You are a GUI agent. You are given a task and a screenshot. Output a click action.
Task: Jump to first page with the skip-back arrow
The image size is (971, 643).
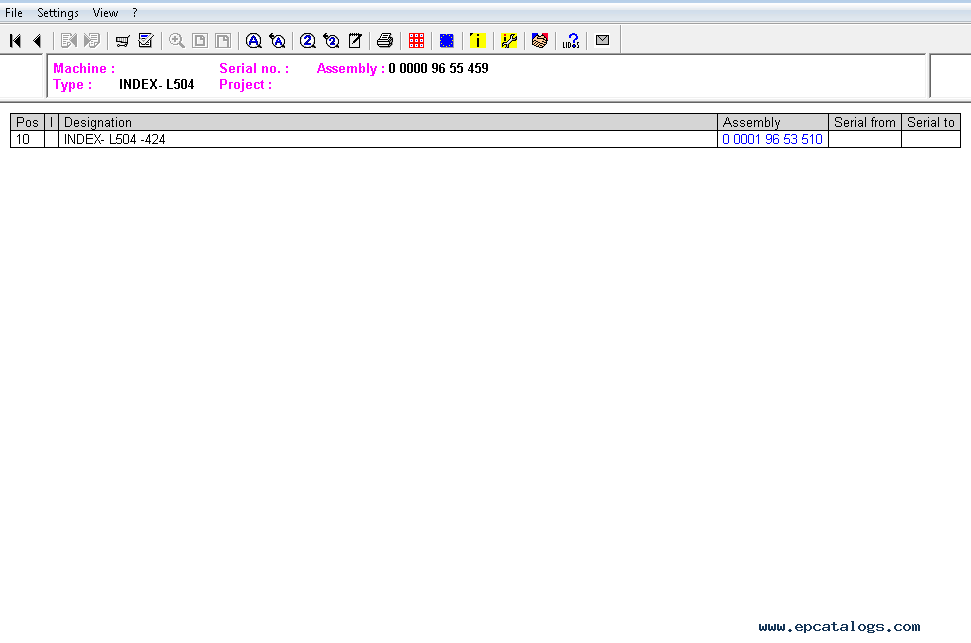point(15,41)
